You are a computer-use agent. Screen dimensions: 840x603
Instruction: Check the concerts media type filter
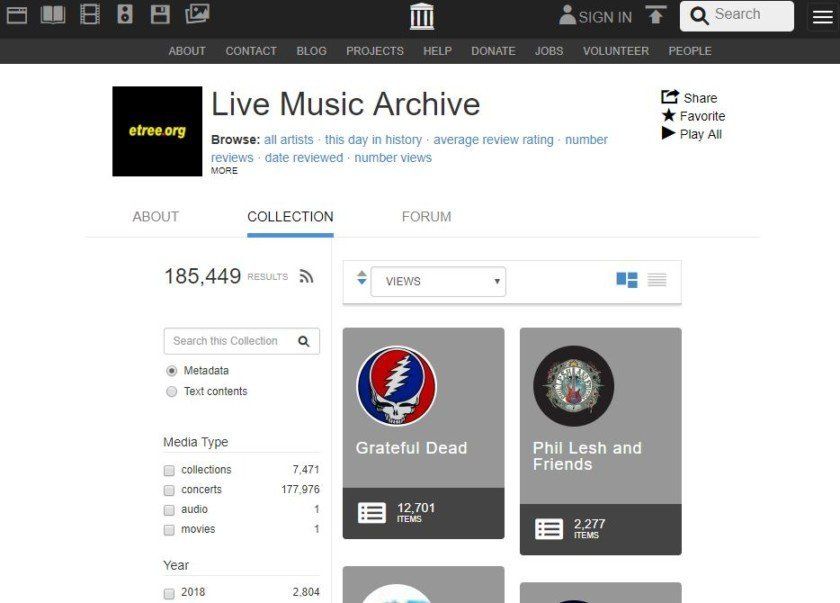(x=169, y=490)
